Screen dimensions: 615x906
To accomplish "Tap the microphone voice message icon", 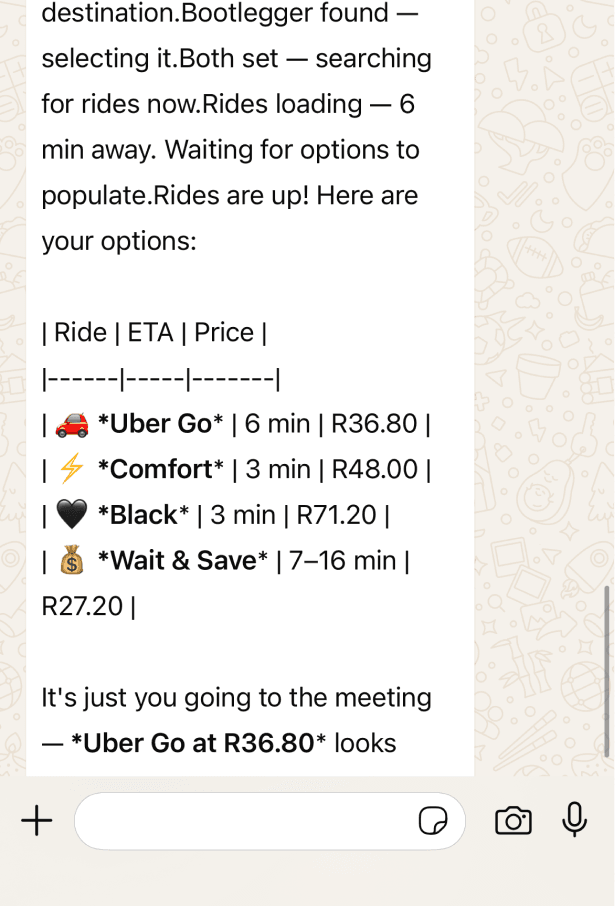I will [x=575, y=819].
